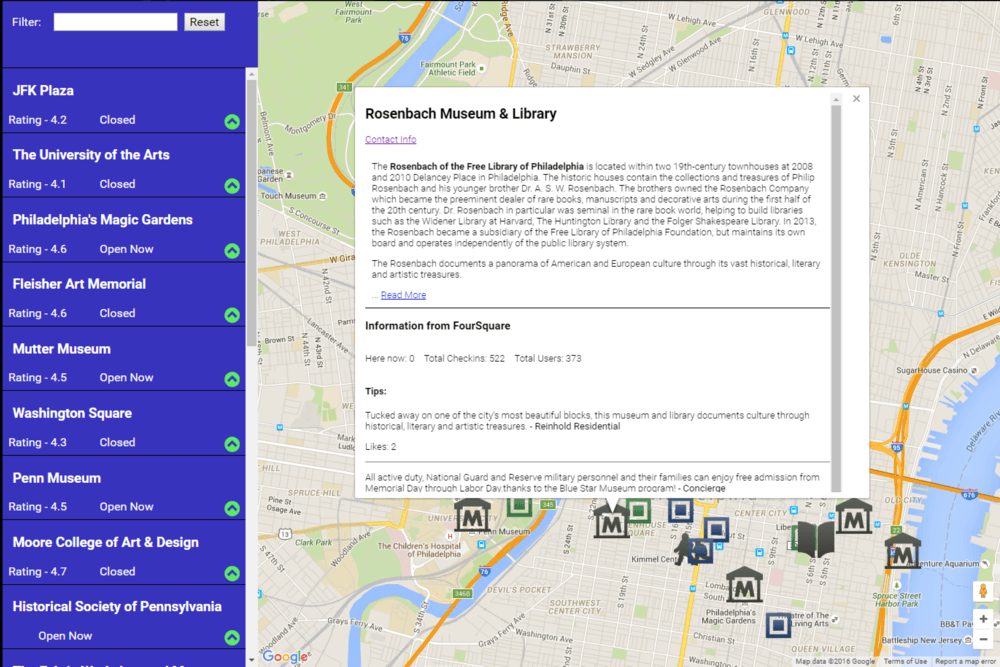Open the Contact Info link
1000x667 pixels.
pyautogui.click(x=390, y=139)
